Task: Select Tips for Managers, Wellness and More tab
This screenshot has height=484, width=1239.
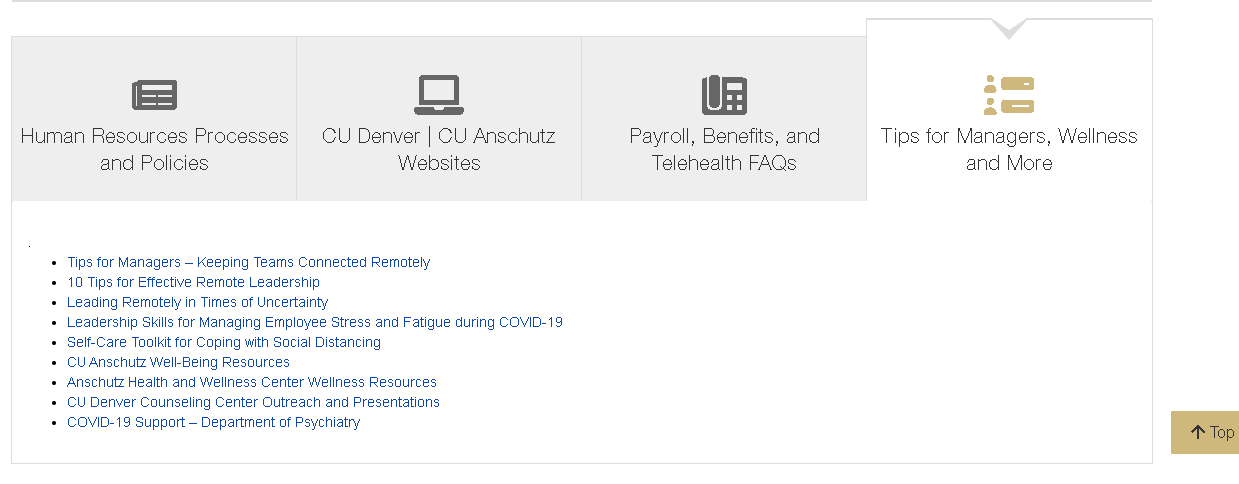Action: click(1009, 110)
